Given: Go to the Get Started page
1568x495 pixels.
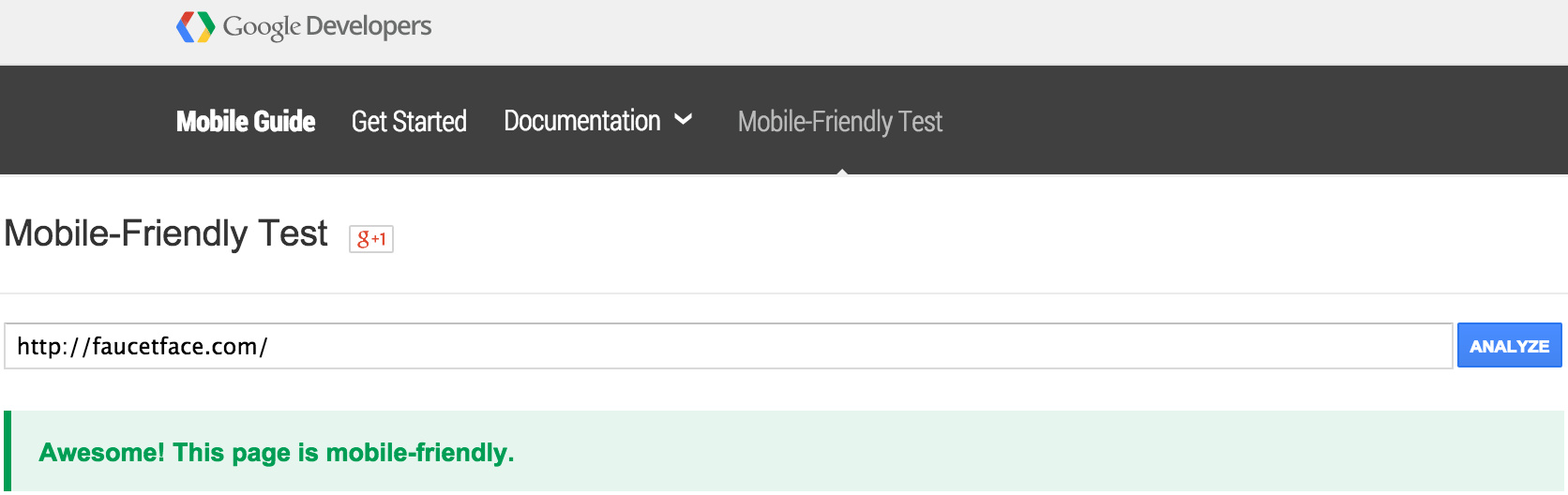Looking at the screenshot, I should pyautogui.click(x=409, y=121).
